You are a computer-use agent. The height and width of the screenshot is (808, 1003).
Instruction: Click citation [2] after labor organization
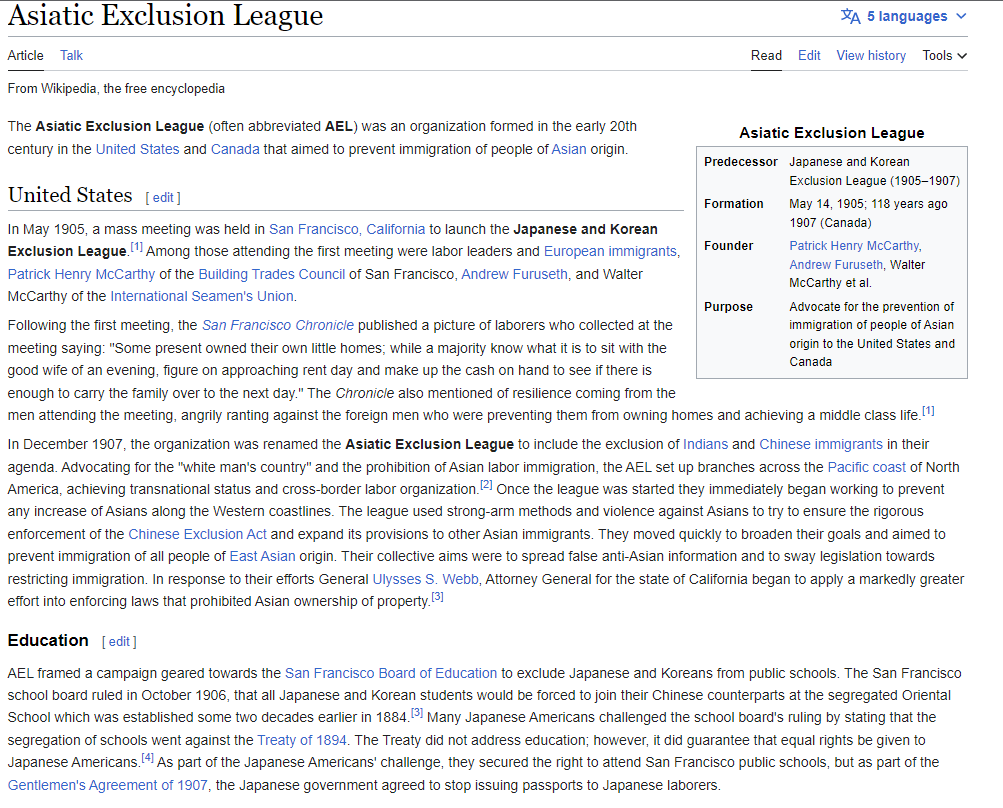[x=486, y=484]
